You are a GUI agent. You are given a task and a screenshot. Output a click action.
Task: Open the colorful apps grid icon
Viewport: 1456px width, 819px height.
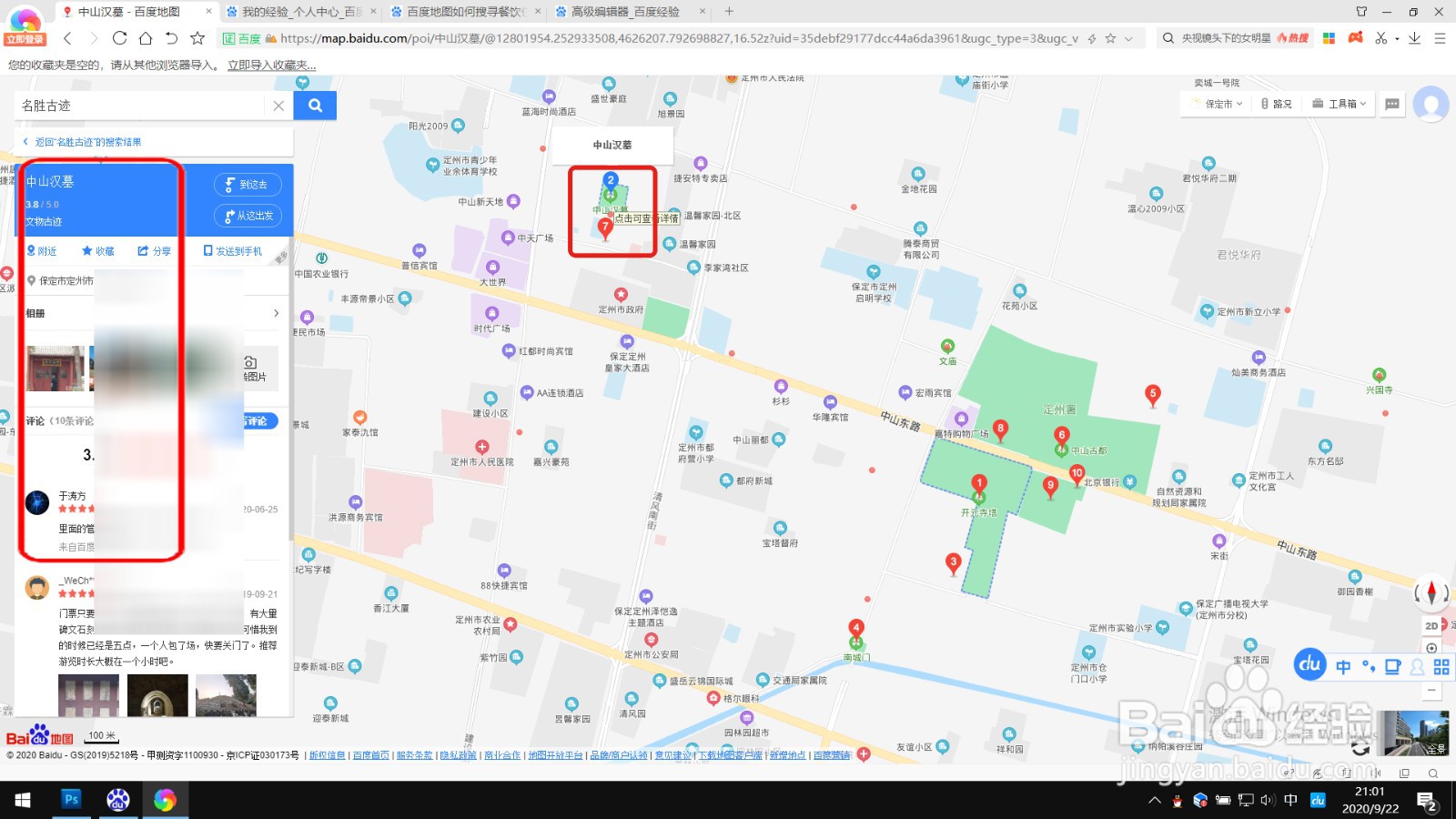coord(1329,38)
